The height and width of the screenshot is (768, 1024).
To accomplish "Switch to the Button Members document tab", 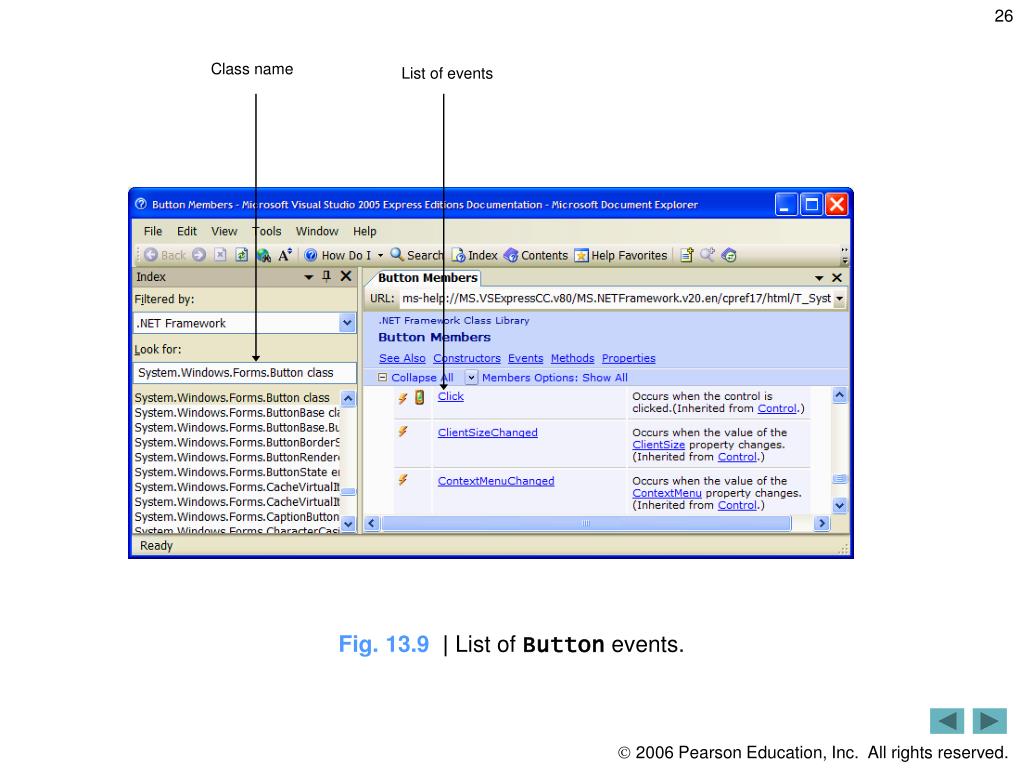I will point(428,278).
